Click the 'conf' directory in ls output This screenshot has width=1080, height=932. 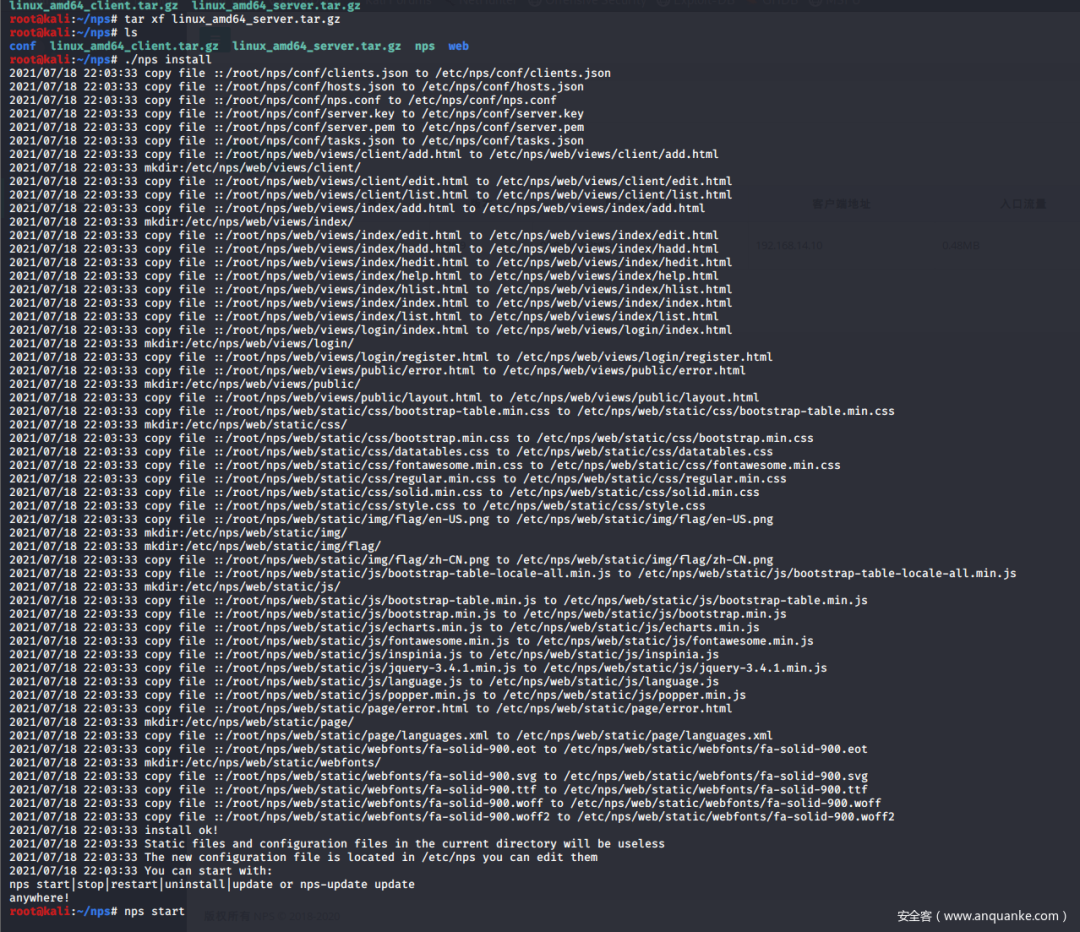(x=23, y=46)
